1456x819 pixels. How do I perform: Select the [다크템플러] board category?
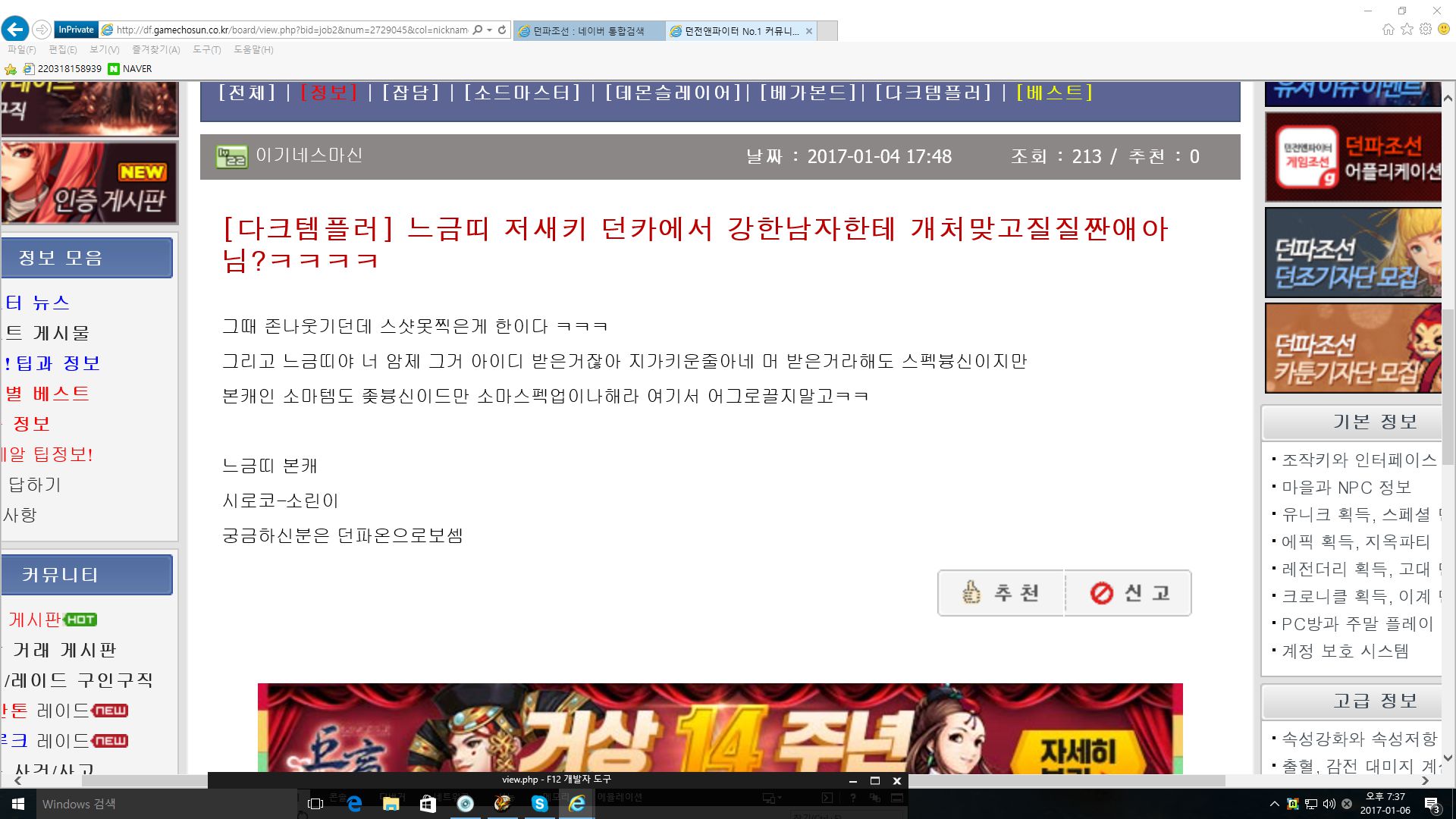click(933, 93)
